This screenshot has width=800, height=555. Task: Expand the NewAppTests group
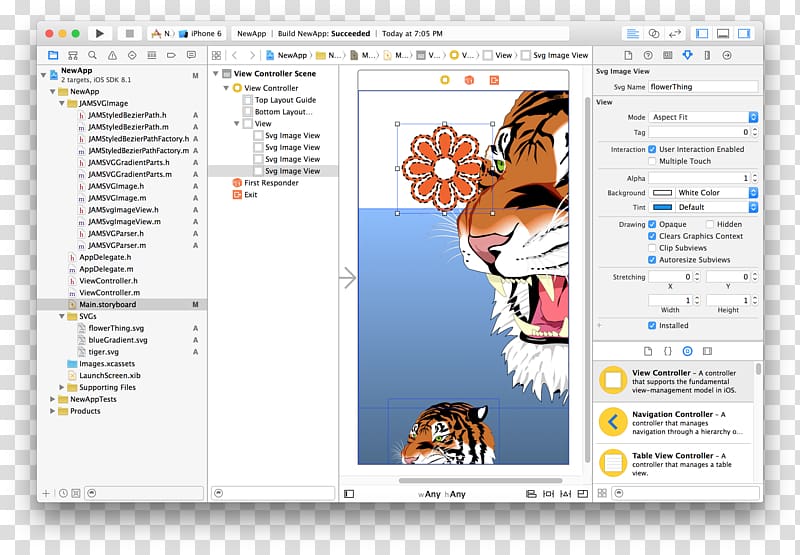tap(53, 399)
